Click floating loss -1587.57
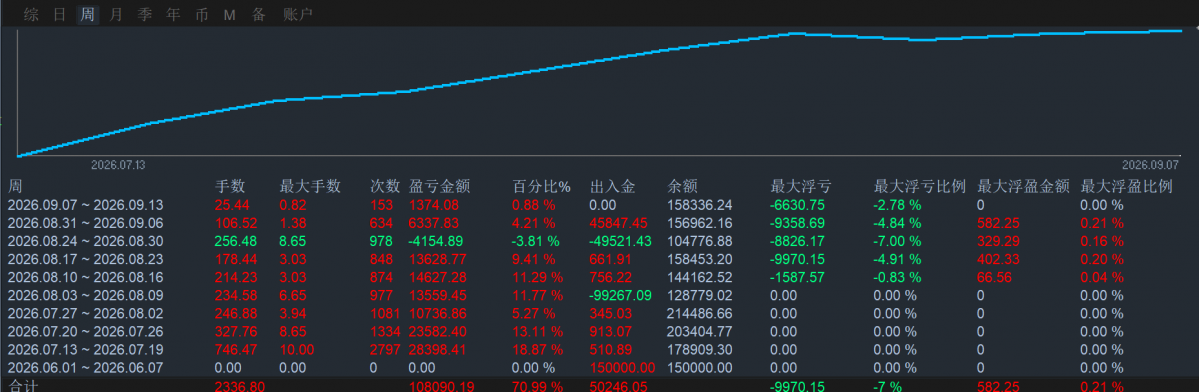Screen dimensions: 1199x392 click(798, 277)
